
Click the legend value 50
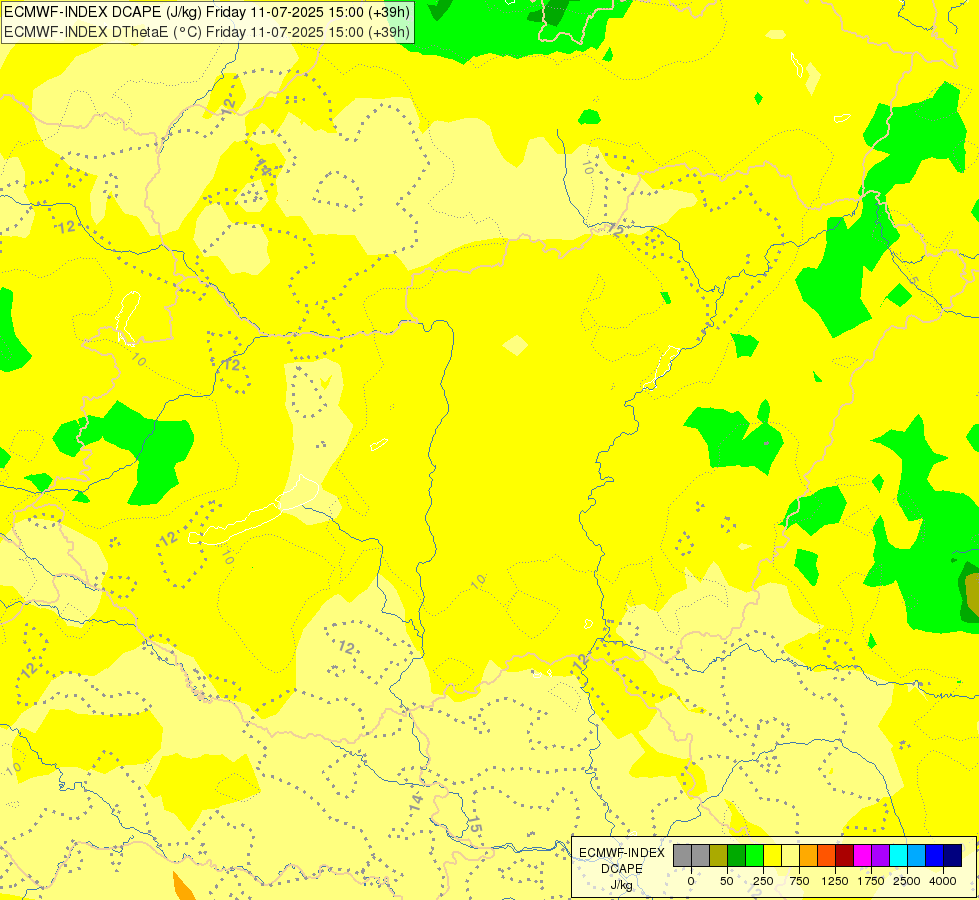[x=726, y=881]
